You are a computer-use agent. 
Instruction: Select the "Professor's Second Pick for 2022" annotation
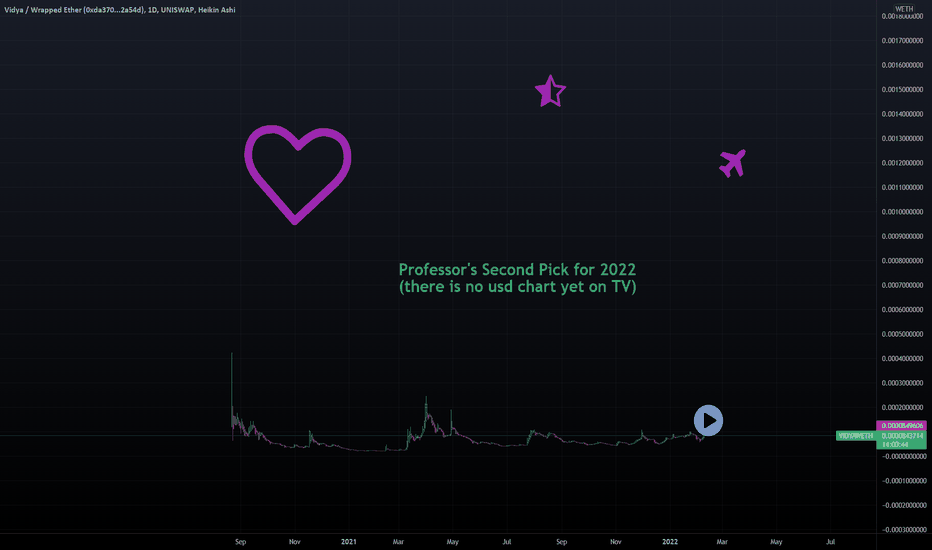[x=517, y=269]
